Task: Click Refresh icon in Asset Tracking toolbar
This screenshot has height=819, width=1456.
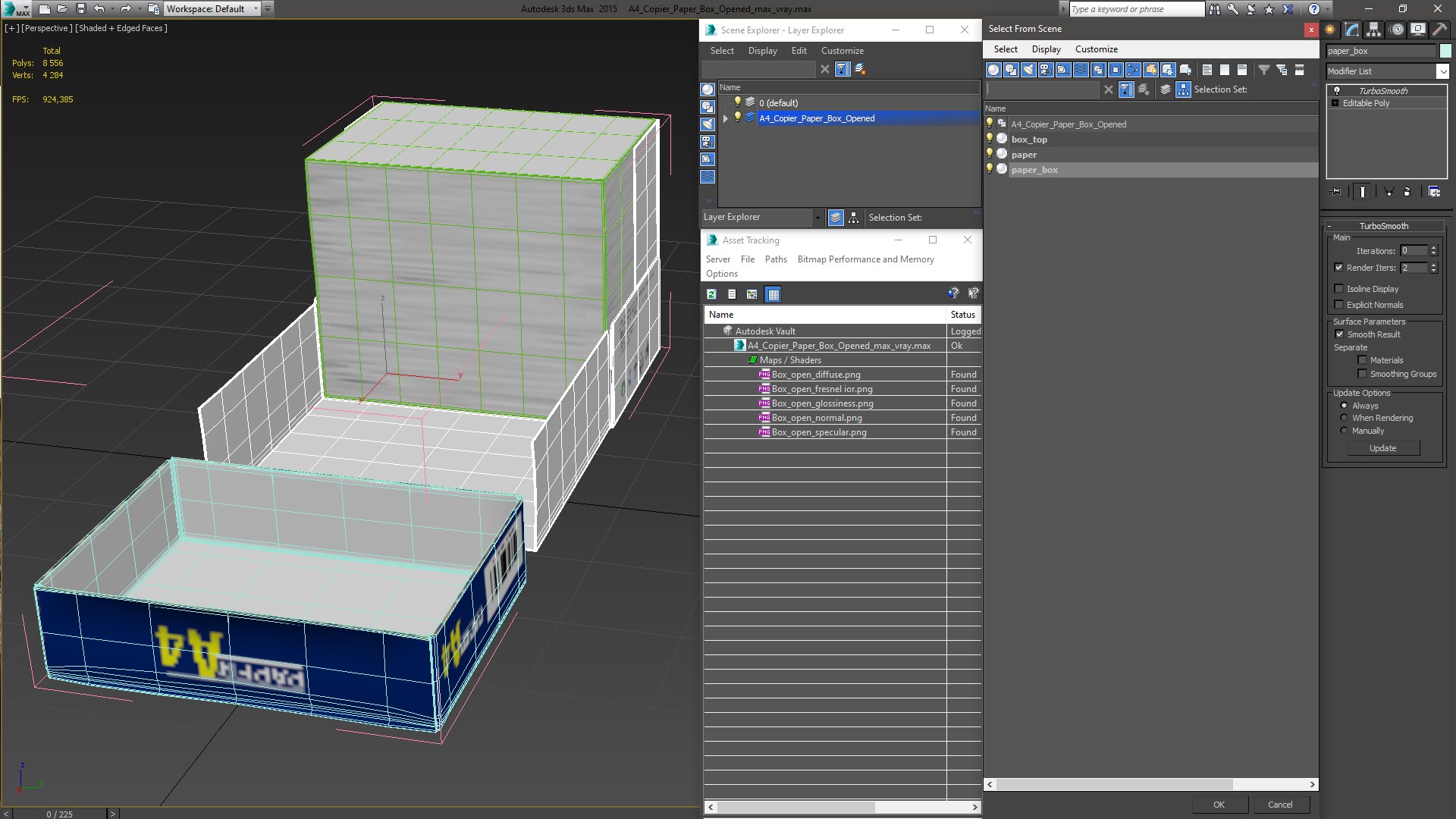Action: point(711,294)
